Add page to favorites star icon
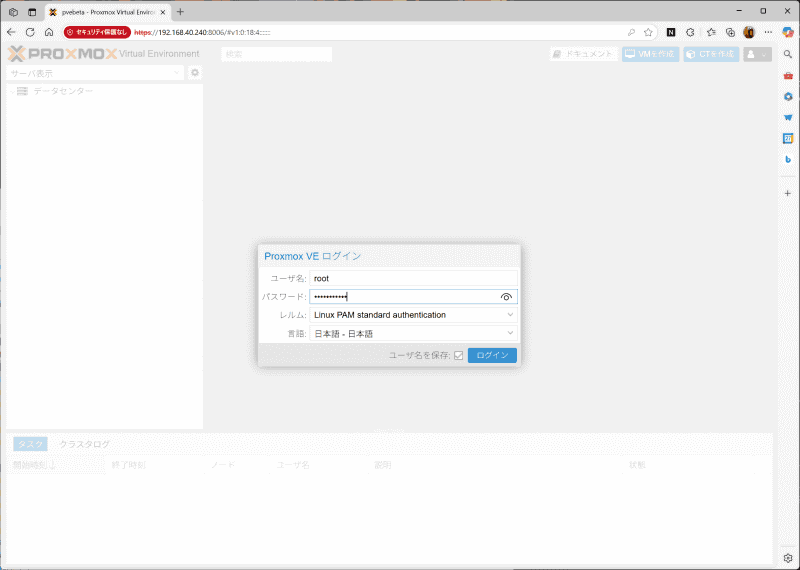 point(648,32)
